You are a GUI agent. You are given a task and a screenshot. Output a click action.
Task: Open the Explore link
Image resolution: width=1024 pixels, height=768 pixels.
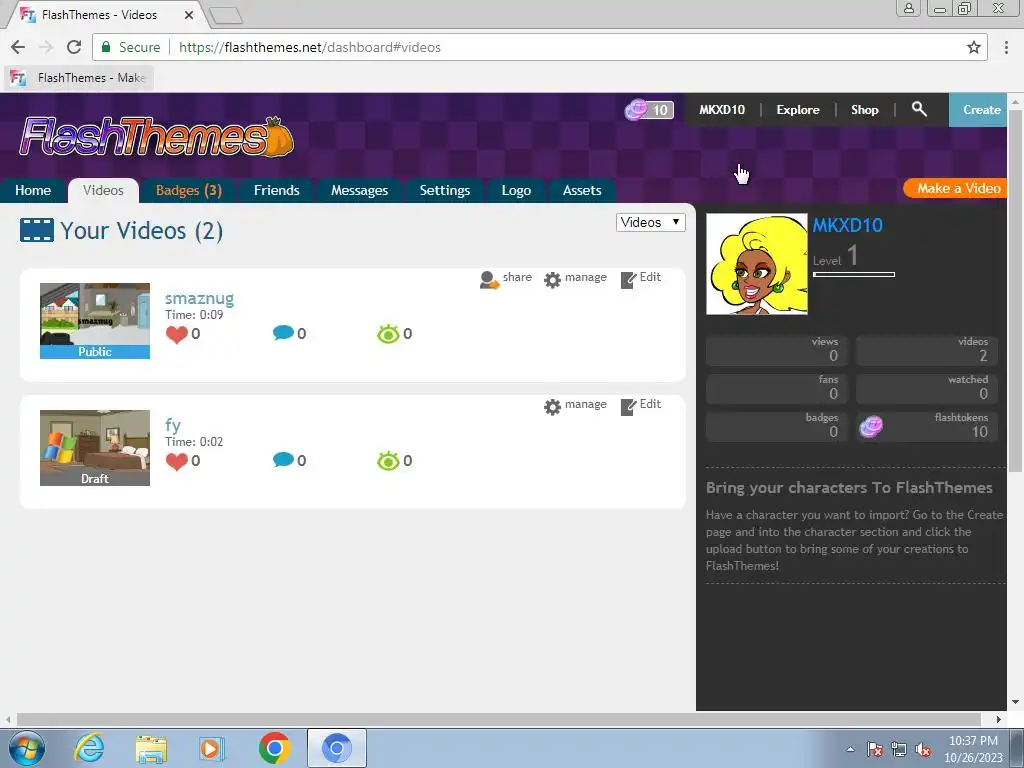[797, 110]
